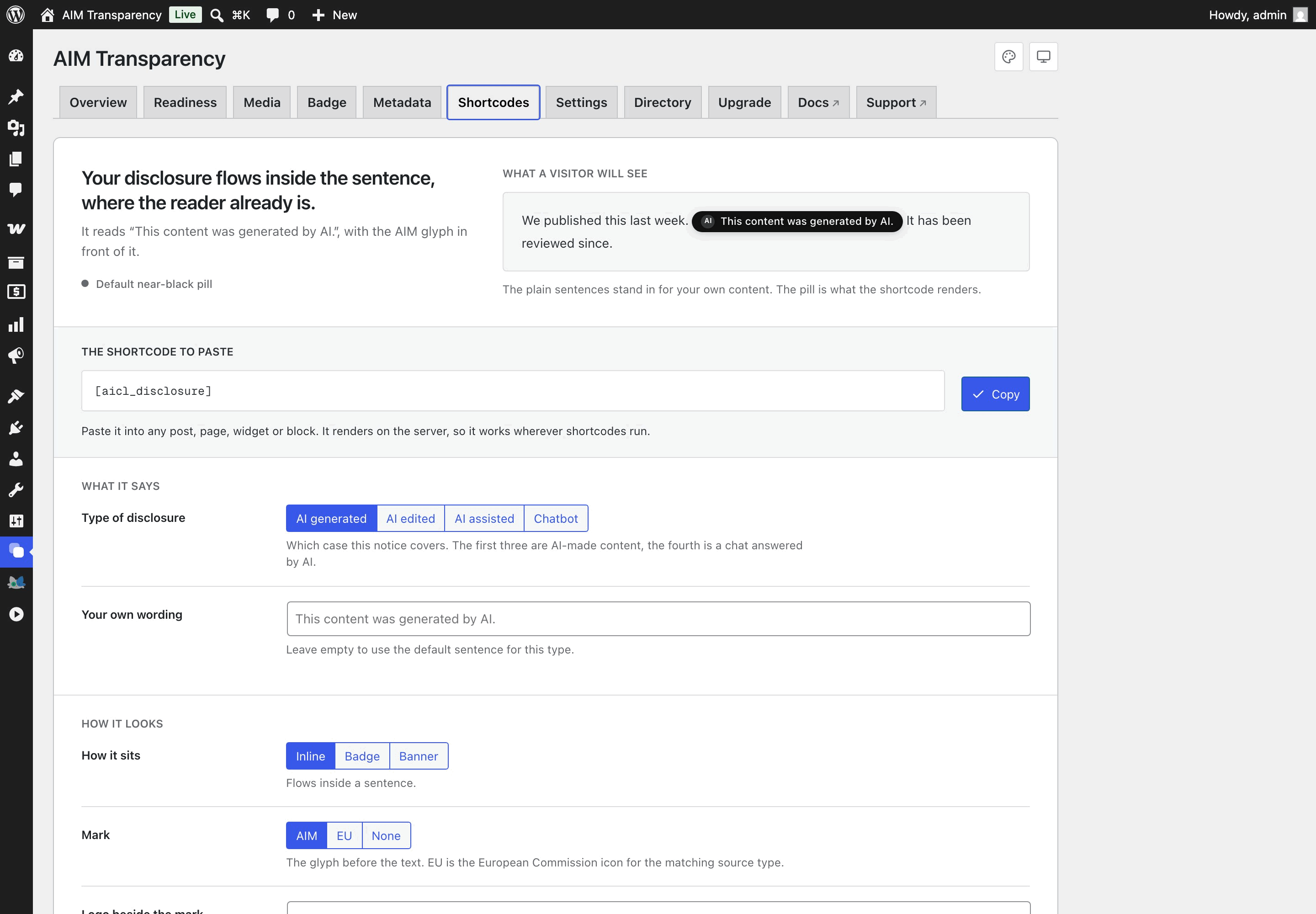
Task: Click the 'WHAT A VISITOR WILL SEE' heading
Action: (575, 174)
